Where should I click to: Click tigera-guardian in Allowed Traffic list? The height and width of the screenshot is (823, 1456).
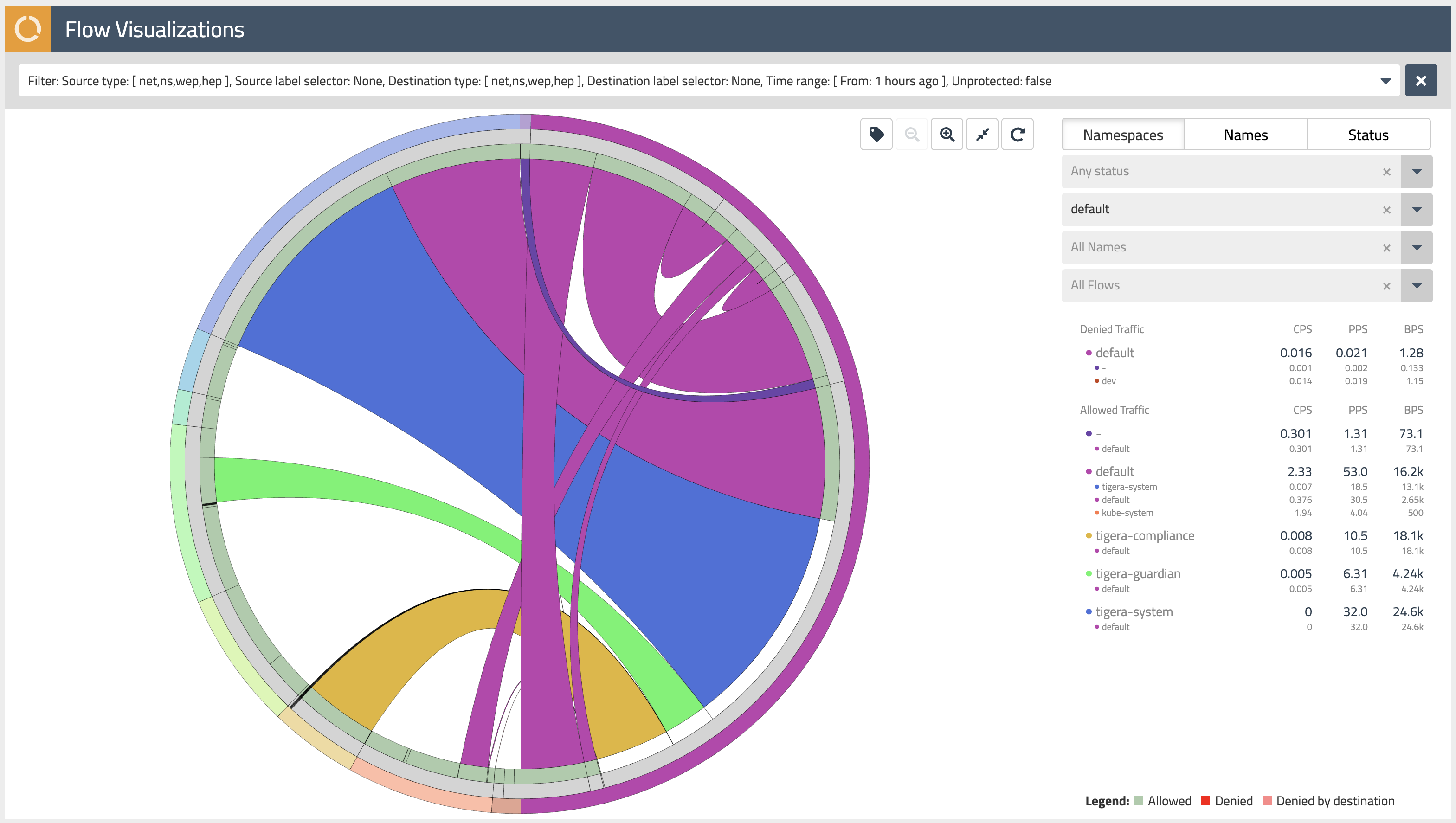pyautogui.click(x=1137, y=574)
